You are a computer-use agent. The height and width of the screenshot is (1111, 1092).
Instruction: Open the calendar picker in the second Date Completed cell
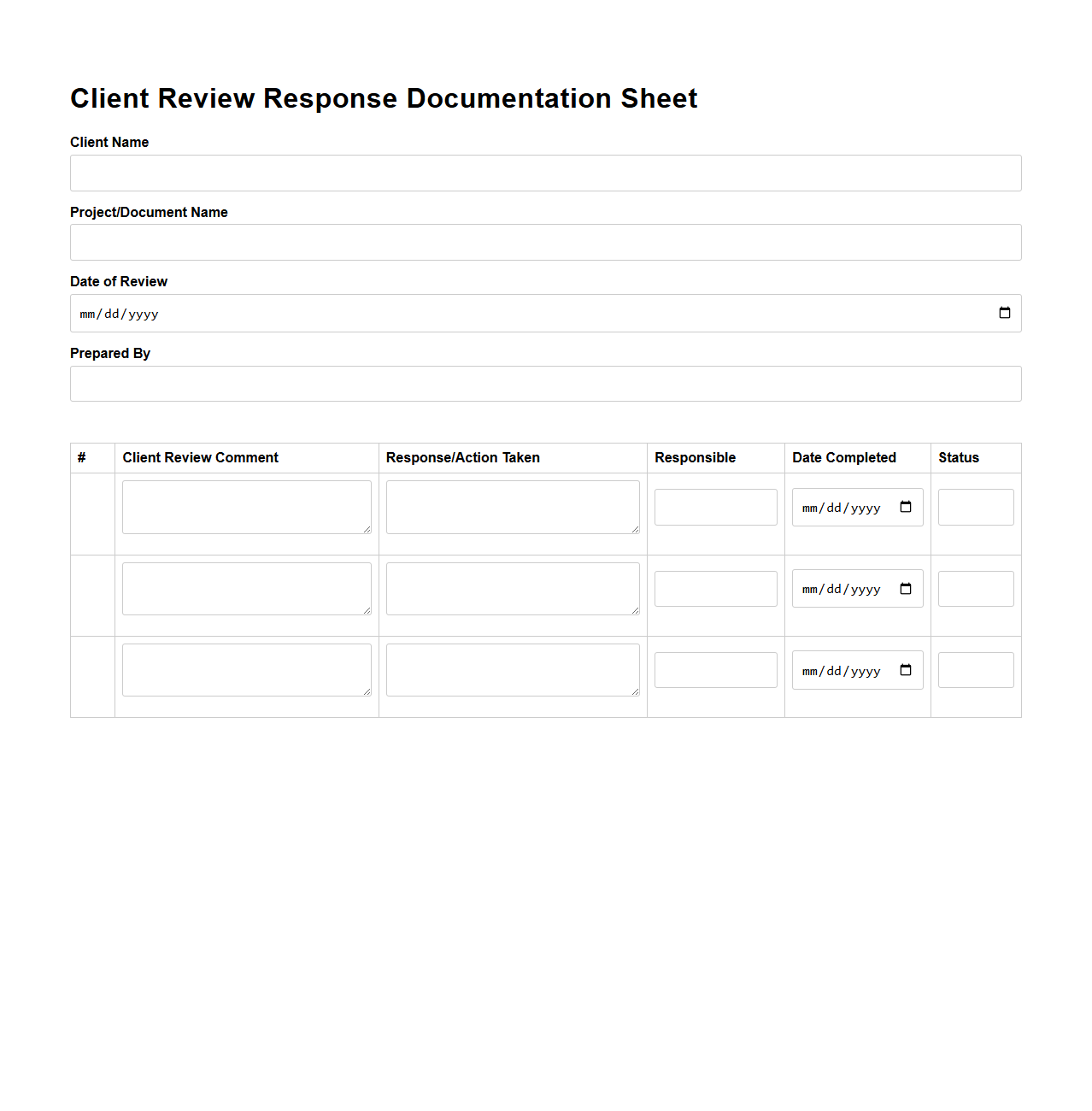pos(905,588)
